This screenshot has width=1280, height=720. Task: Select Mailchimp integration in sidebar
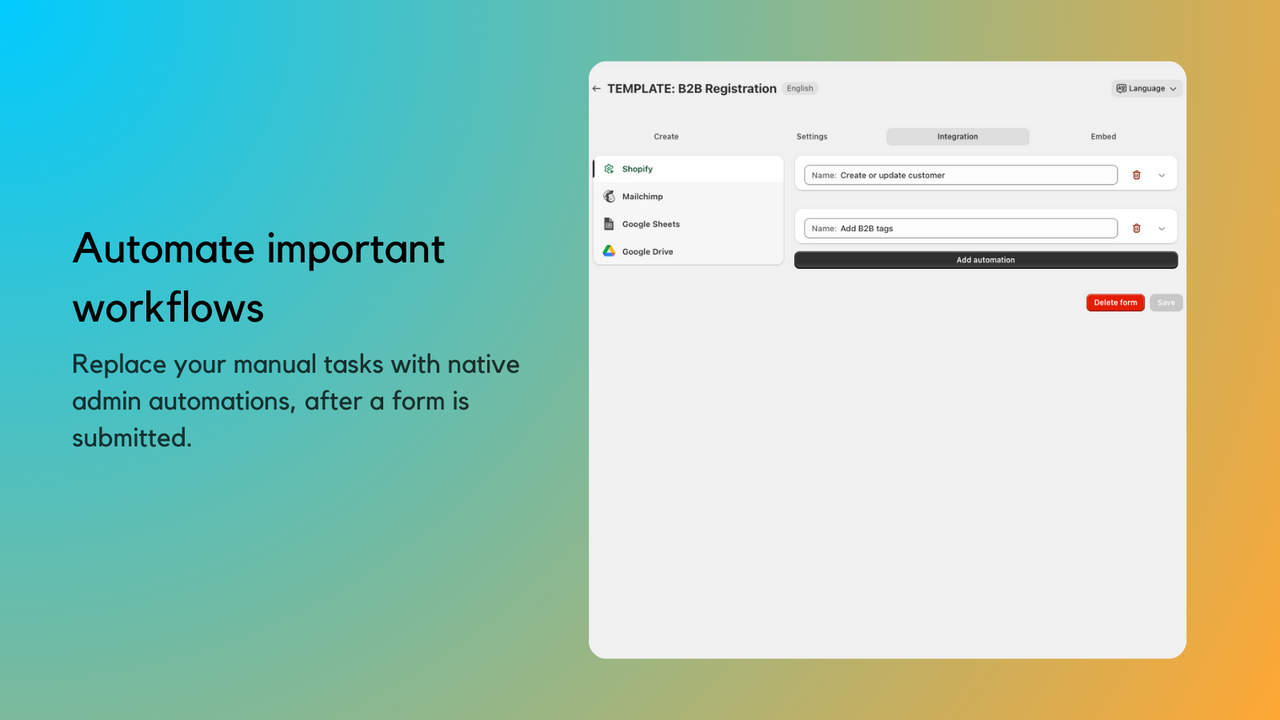click(688, 197)
